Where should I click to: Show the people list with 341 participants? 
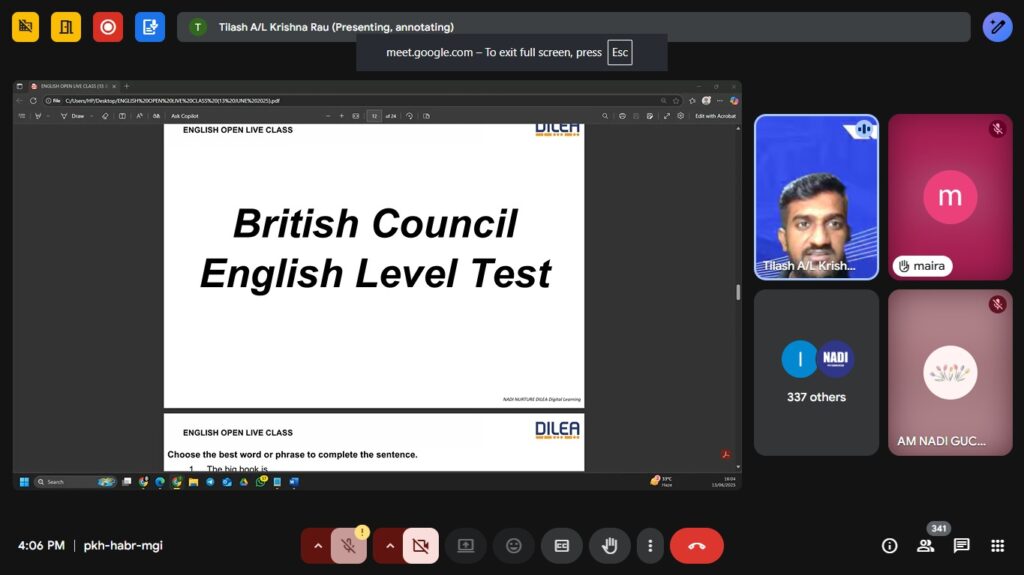click(x=925, y=546)
